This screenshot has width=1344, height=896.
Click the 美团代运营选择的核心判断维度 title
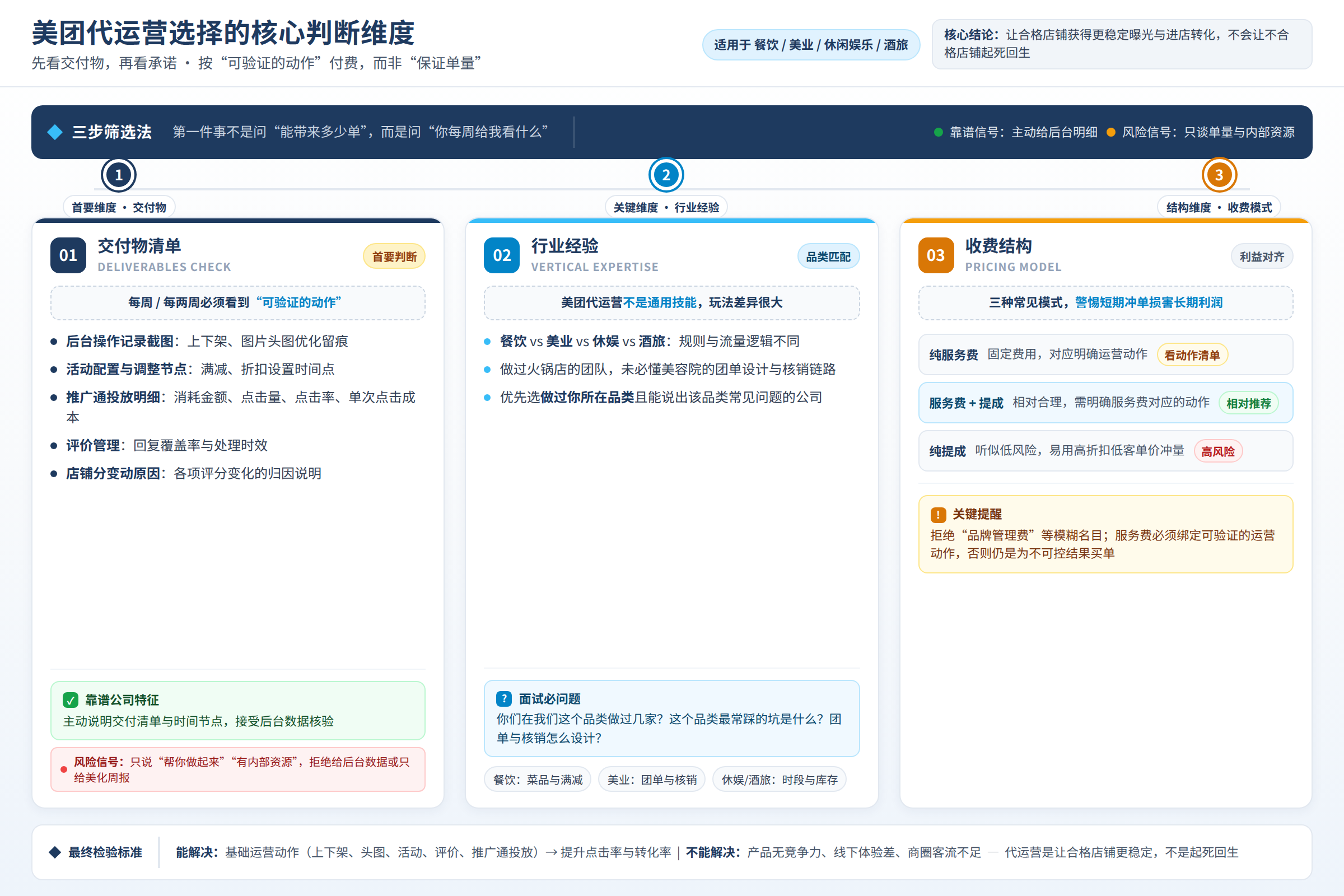pos(223,32)
